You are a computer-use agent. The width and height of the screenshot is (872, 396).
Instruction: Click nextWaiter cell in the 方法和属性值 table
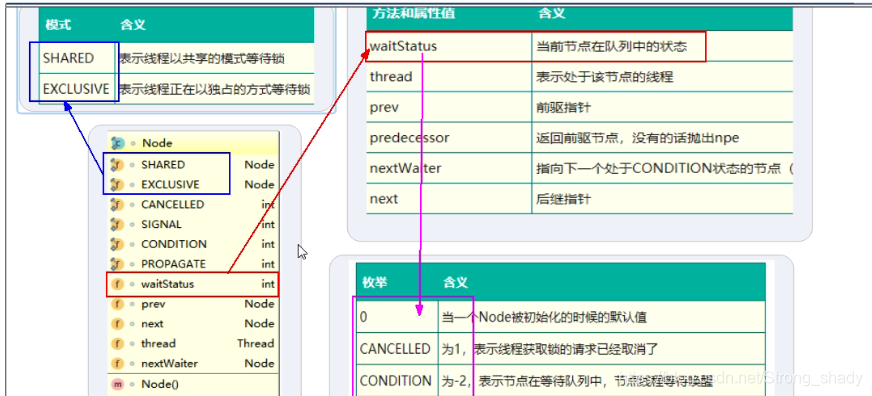tap(449, 168)
